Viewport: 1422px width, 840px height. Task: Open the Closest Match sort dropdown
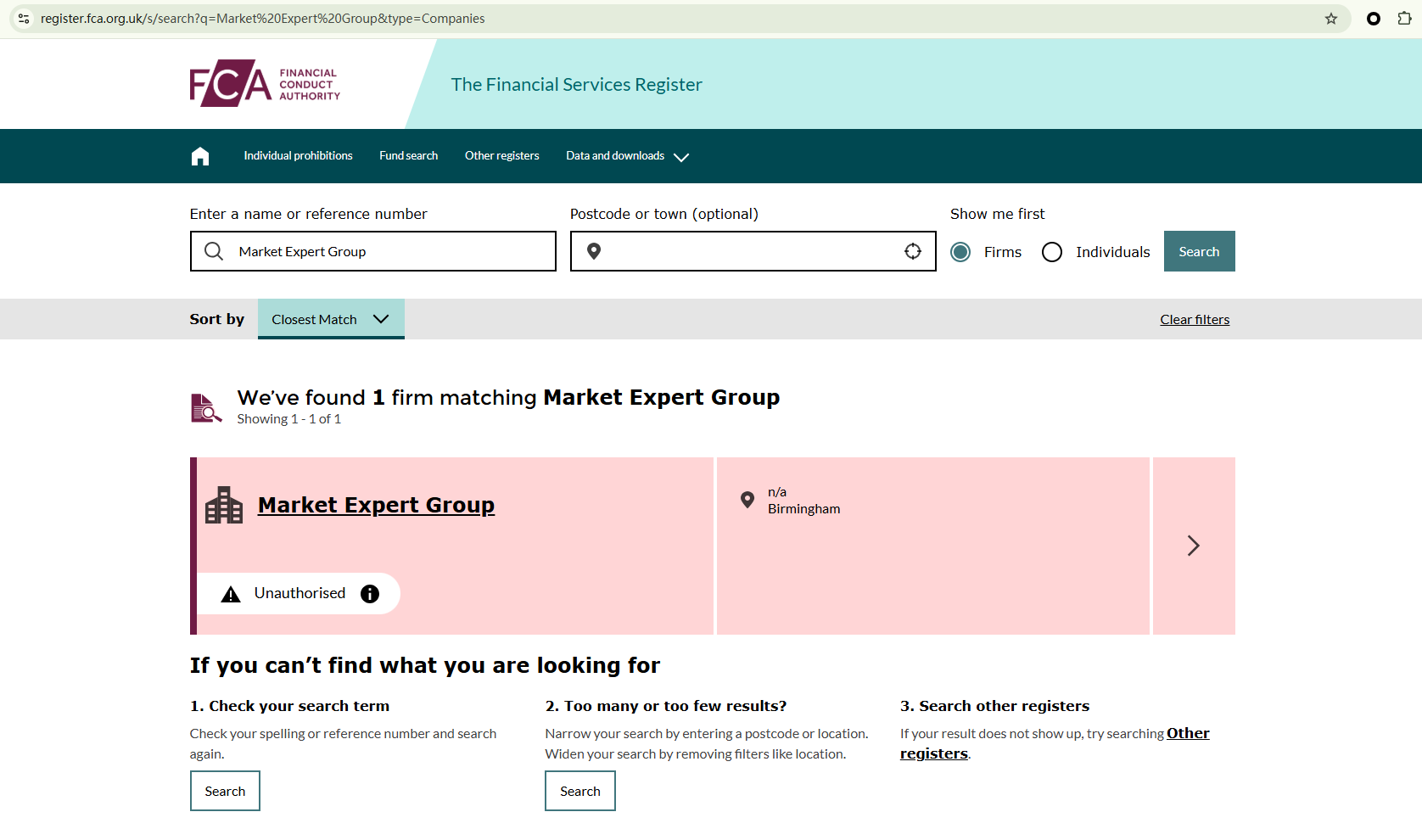point(331,319)
